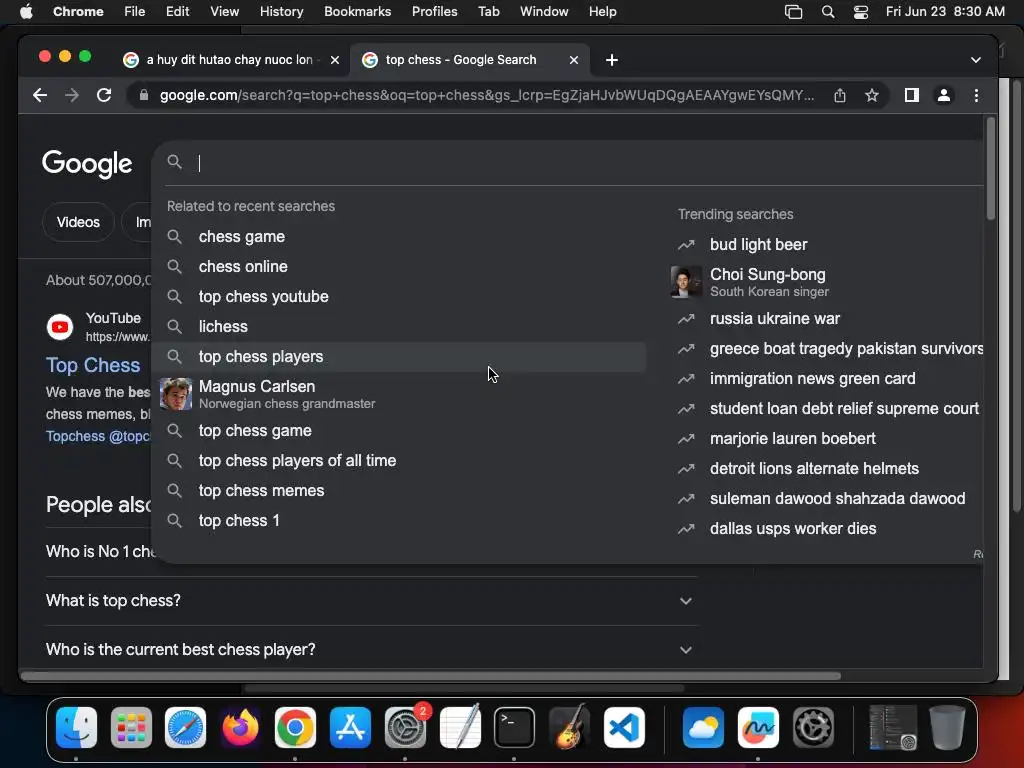1024x768 pixels.
Task: Switch to the 'a huy dit hutao chay nuoc lon' tab
Action: point(229,60)
